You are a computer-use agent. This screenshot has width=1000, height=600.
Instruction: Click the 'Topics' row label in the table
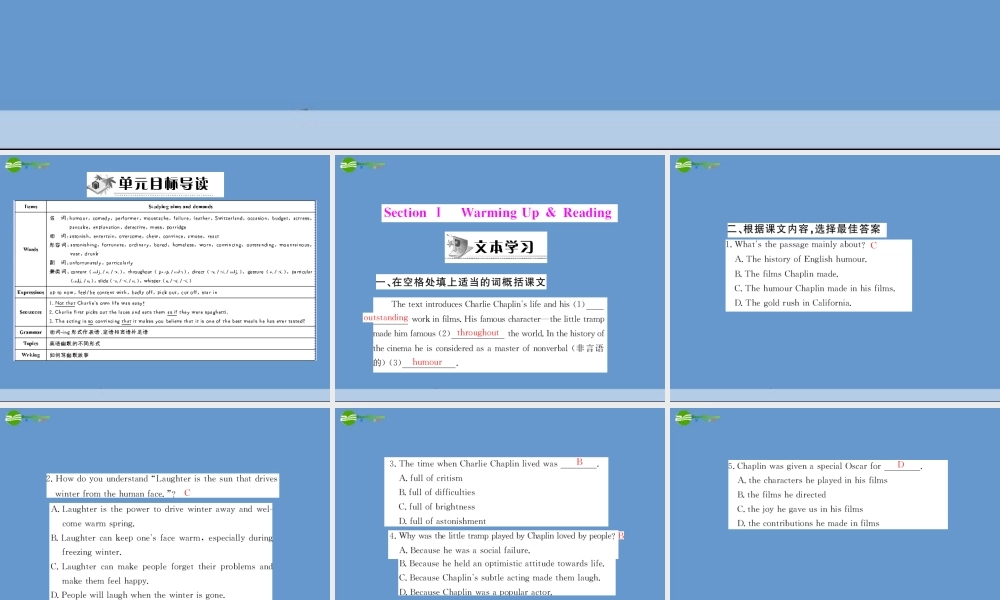tap(31, 343)
